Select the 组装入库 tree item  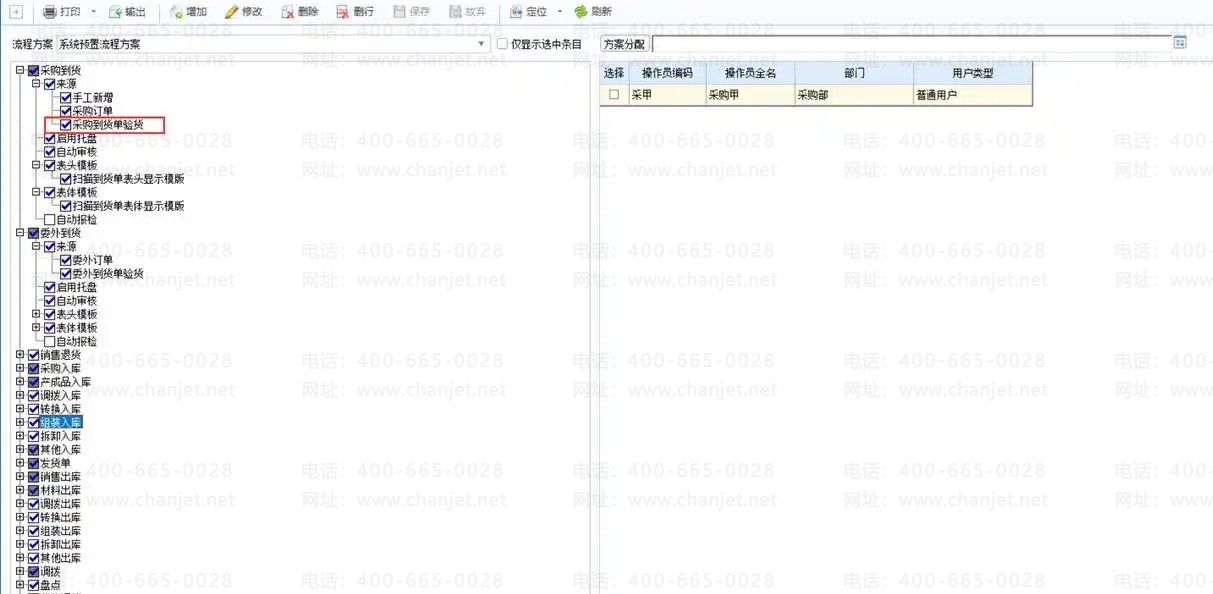click(61, 423)
